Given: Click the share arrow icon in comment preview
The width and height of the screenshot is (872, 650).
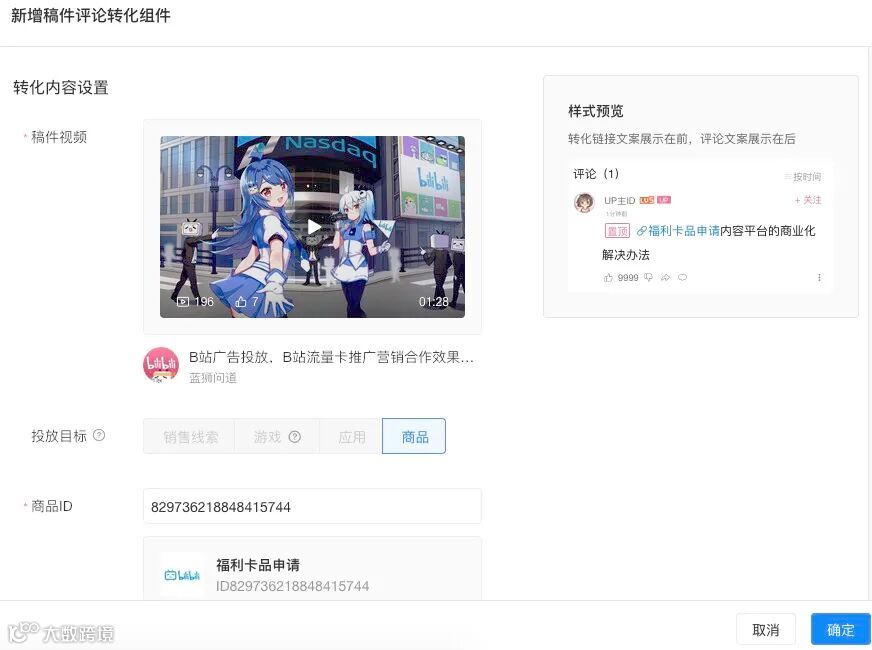Looking at the screenshot, I should 666,277.
